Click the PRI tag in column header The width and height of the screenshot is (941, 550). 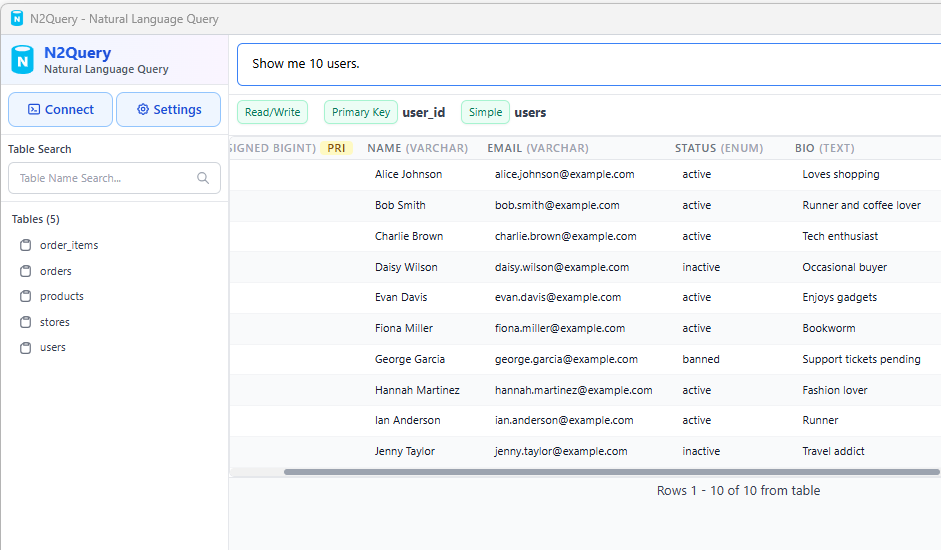(336, 148)
